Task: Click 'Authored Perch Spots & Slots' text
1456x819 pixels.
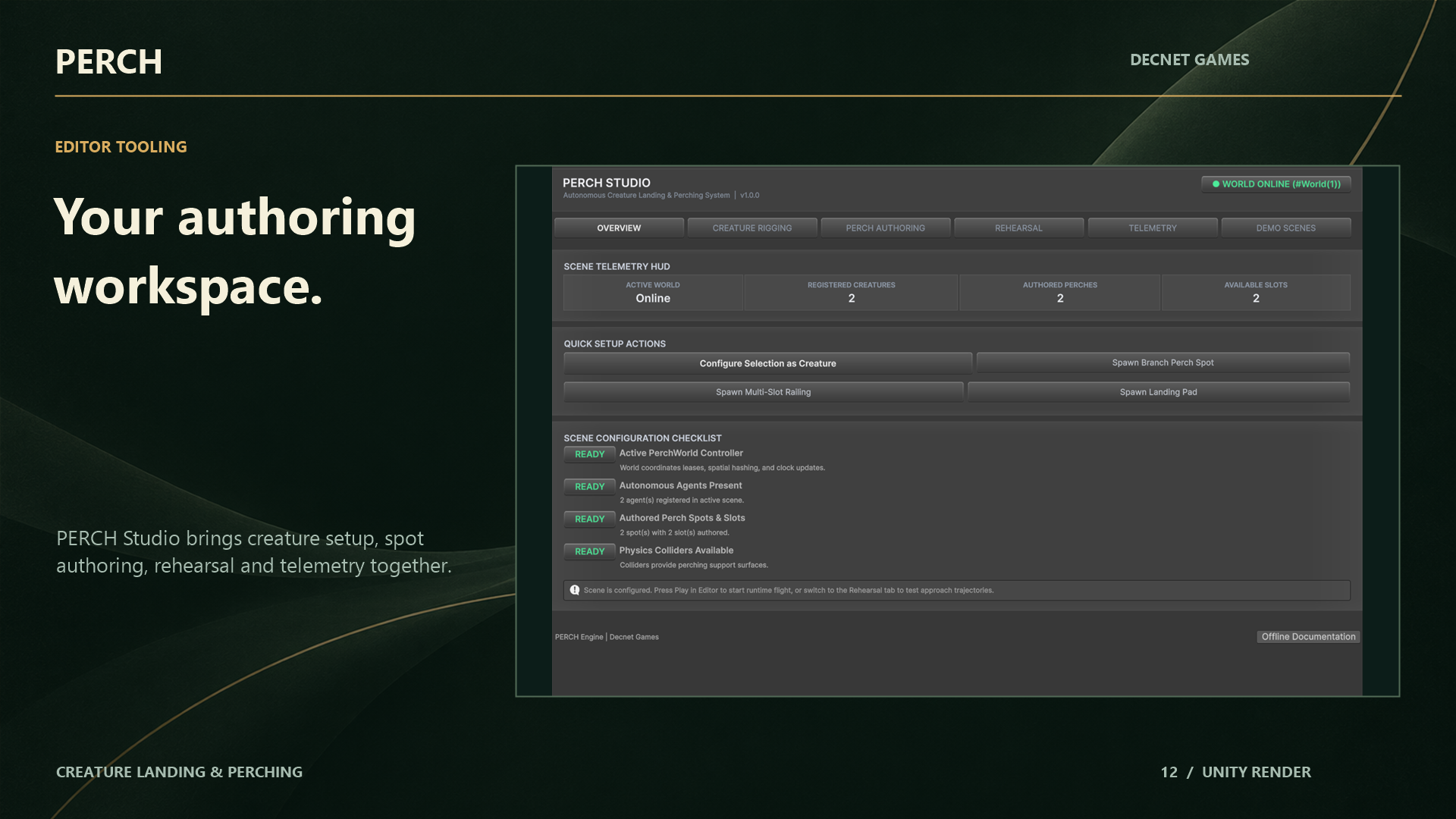Action: tap(682, 518)
